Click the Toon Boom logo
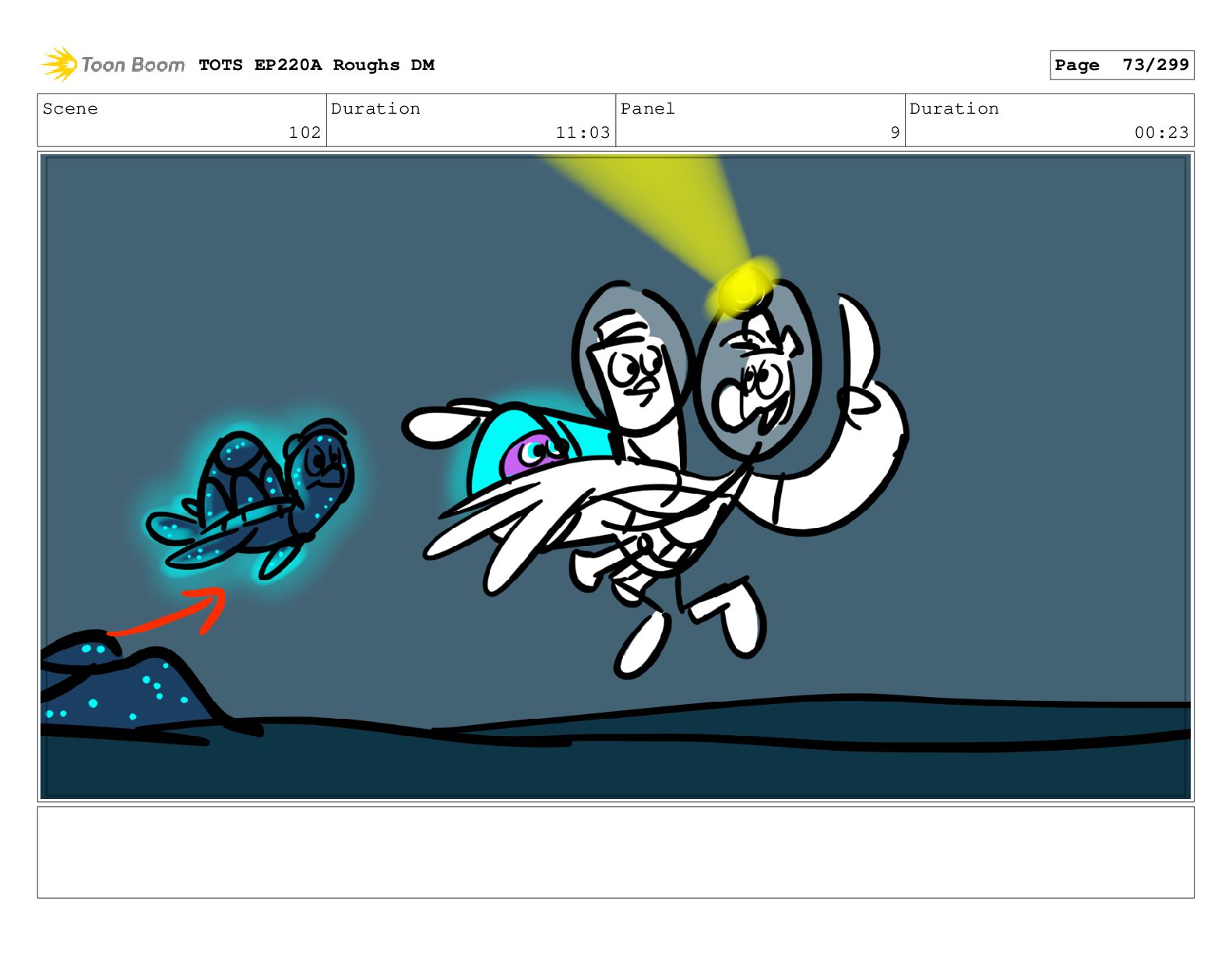Viewport: 1232px width, 954px height. (x=113, y=65)
